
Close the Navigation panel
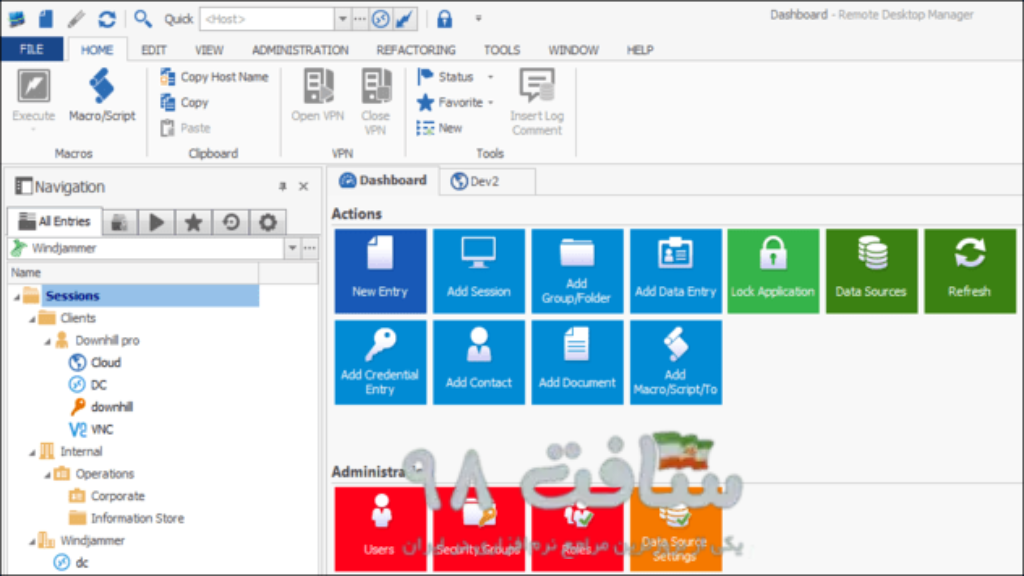[x=304, y=187]
